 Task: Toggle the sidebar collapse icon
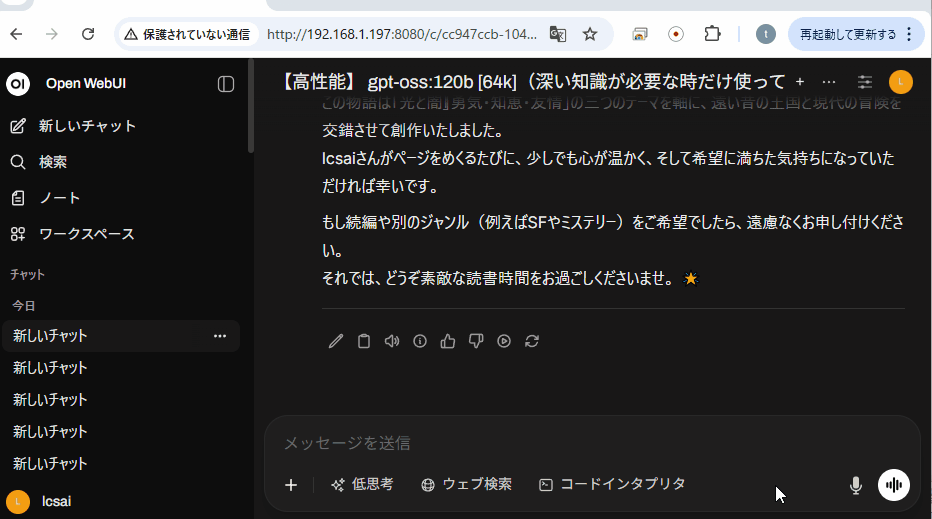pos(226,84)
